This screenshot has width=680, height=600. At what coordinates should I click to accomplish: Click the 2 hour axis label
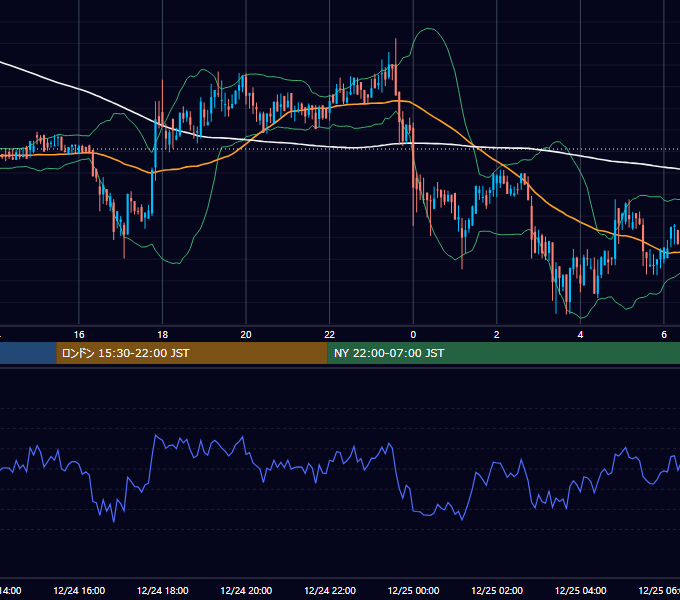click(x=497, y=334)
